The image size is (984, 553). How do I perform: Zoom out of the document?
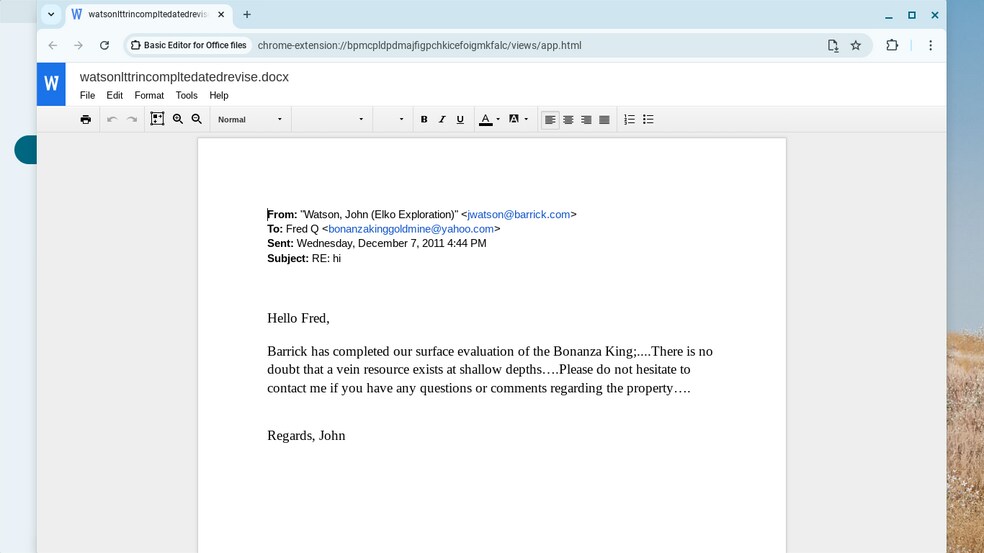tap(196, 119)
